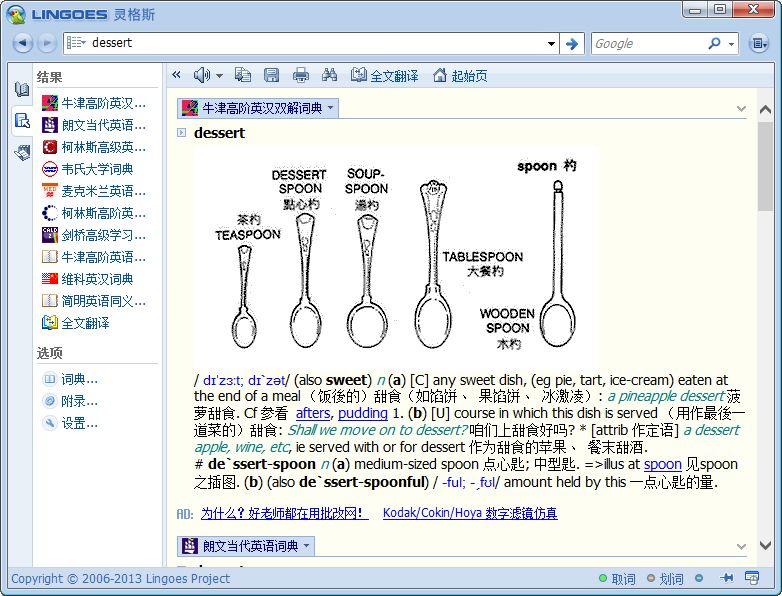Click the binoculars find icon
Viewport: 782px width, 596px height.
click(329, 75)
